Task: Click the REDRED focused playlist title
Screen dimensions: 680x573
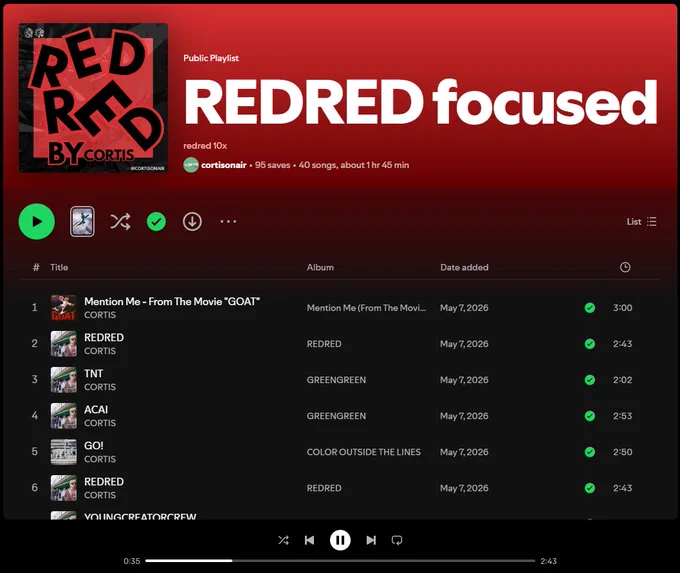Action: pyautogui.click(x=421, y=103)
